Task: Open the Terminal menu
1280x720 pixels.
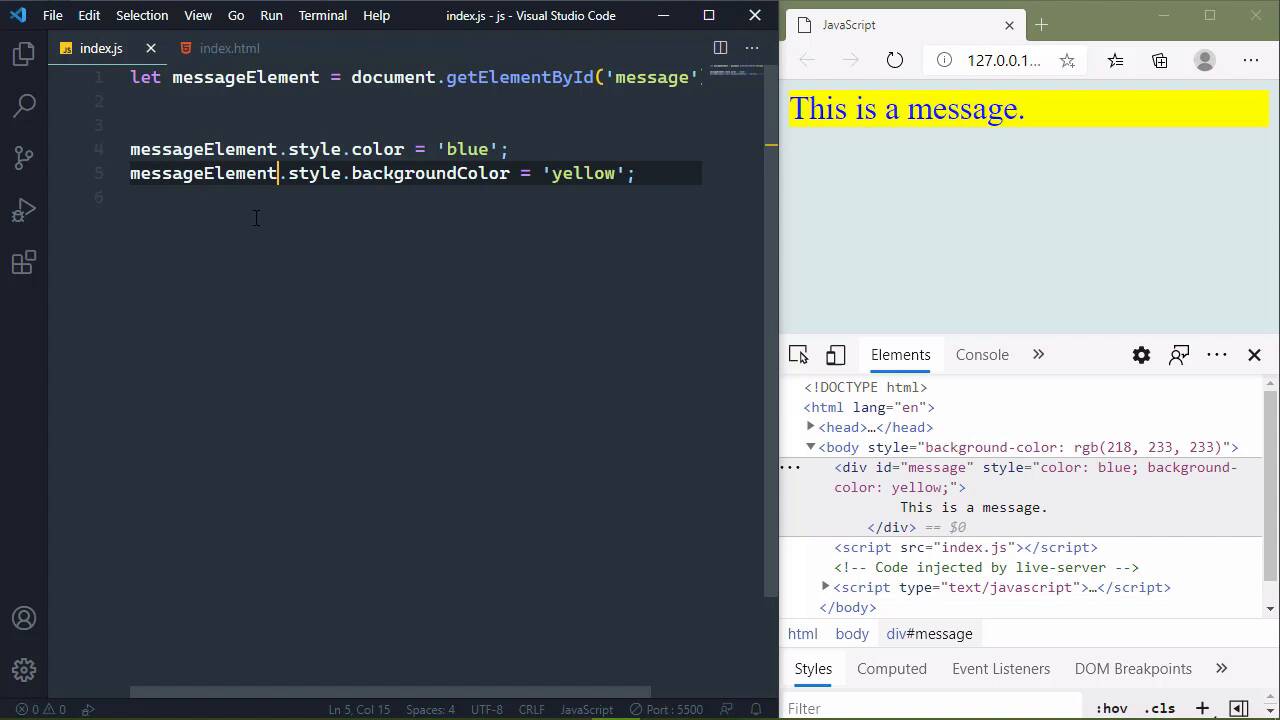Action: tap(323, 15)
